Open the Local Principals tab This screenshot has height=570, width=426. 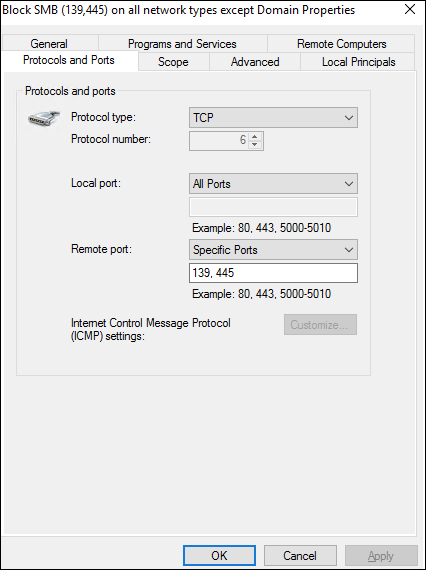(x=358, y=62)
